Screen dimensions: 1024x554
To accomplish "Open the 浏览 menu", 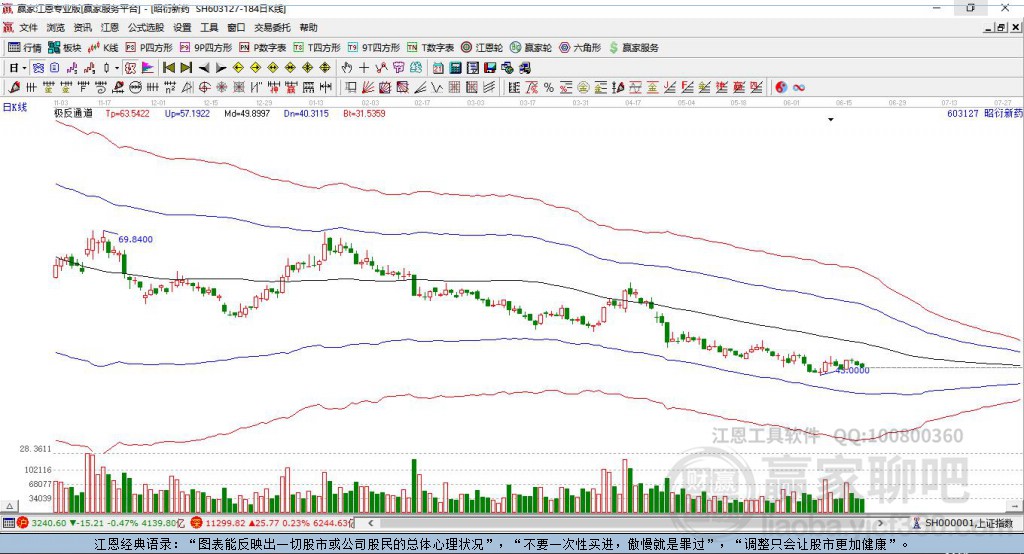I will (56, 27).
